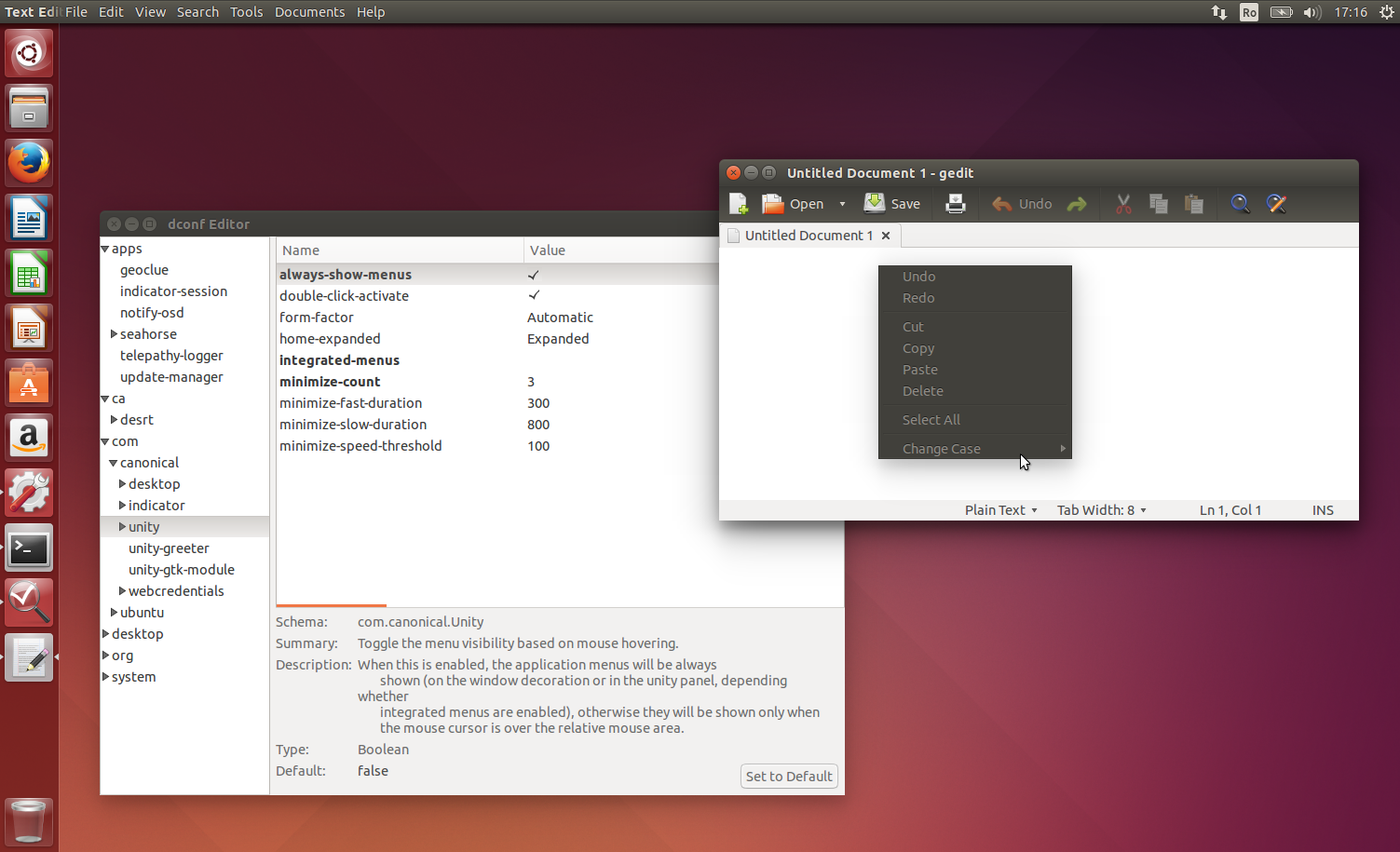This screenshot has width=1400, height=852.
Task: Expand the seahorse tree item
Action: point(115,333)
